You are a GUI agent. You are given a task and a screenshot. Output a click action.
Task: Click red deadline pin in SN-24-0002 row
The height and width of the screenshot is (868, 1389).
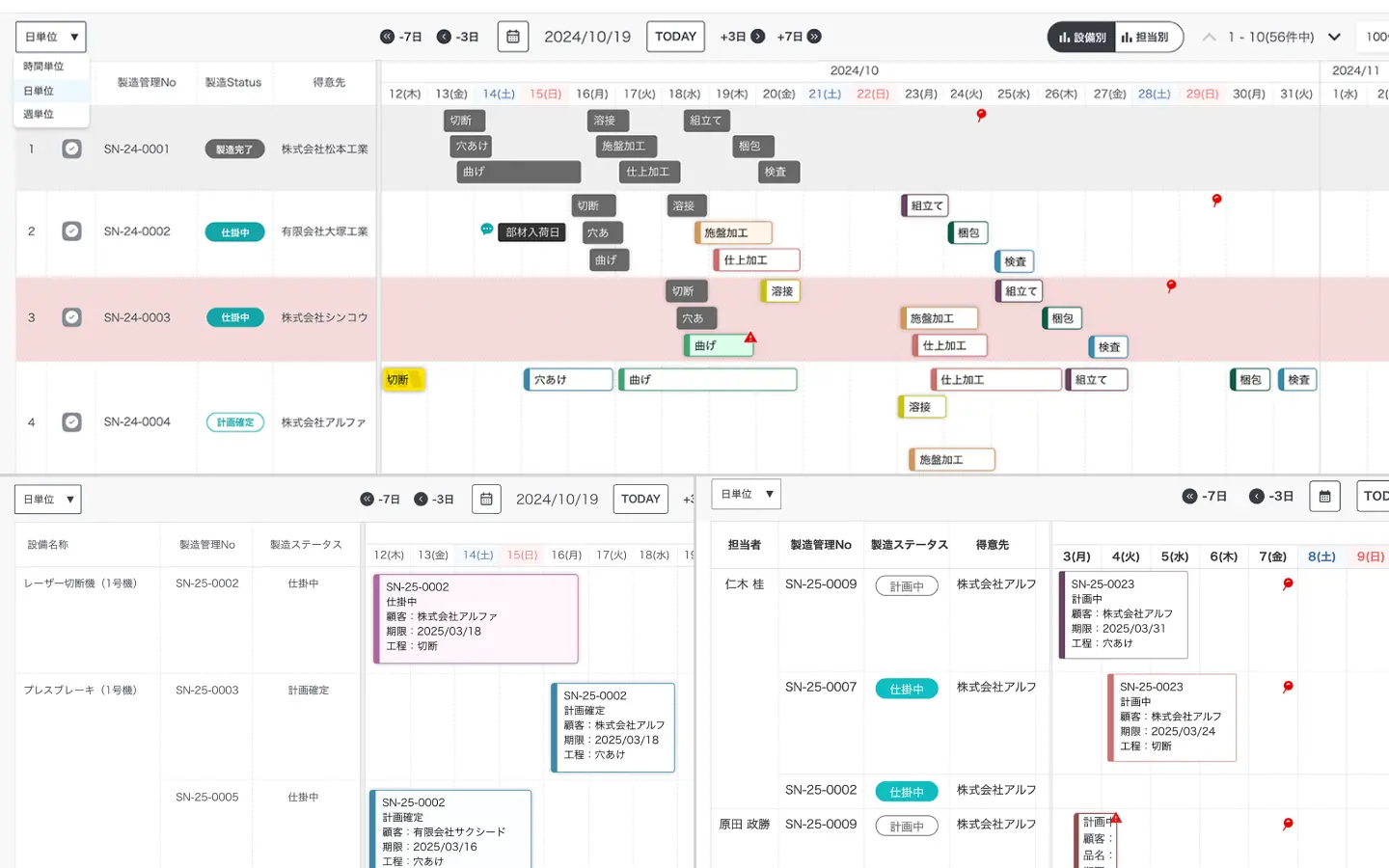[x=1216, y=201]
